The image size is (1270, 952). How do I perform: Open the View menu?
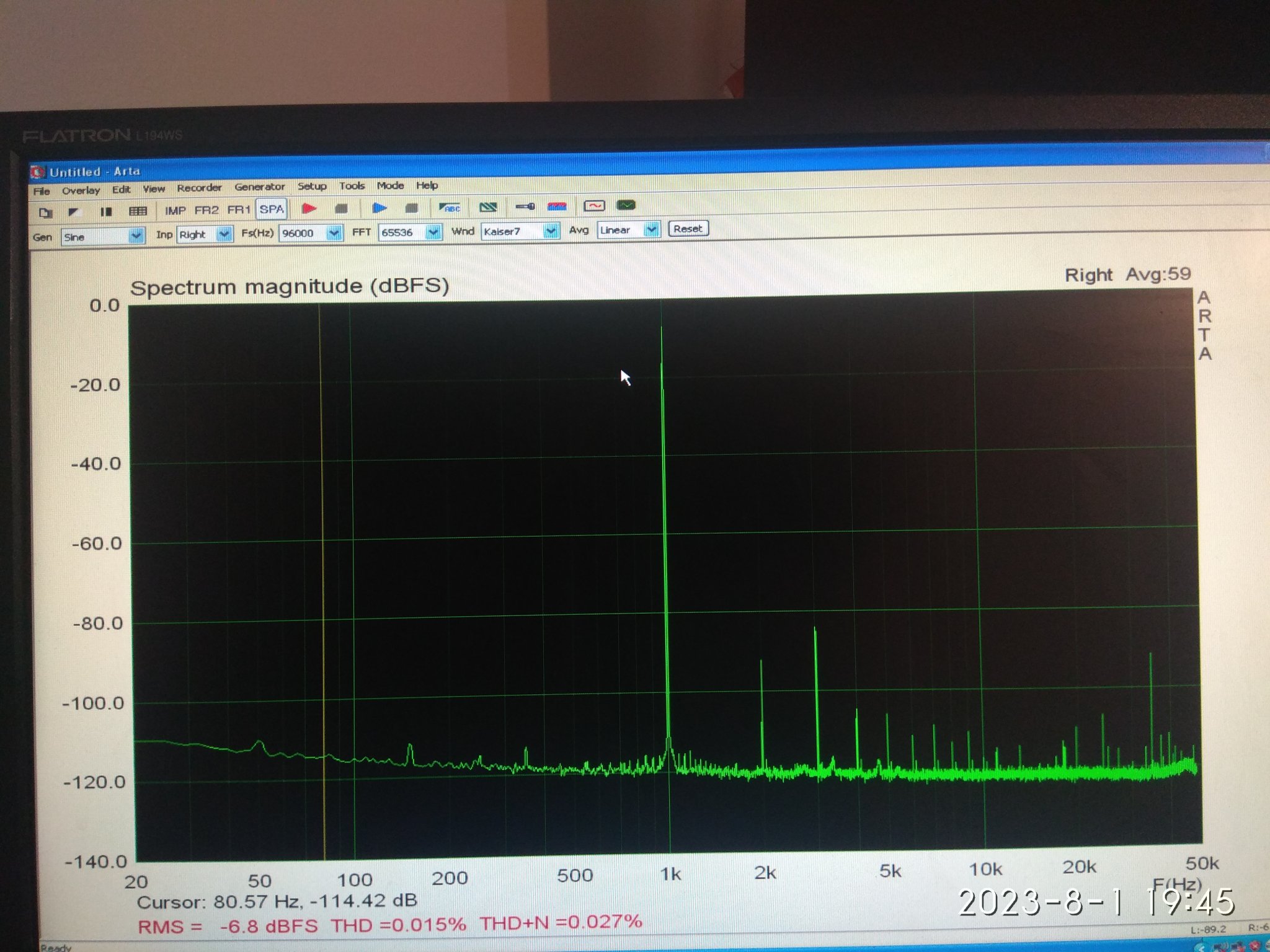154,189
